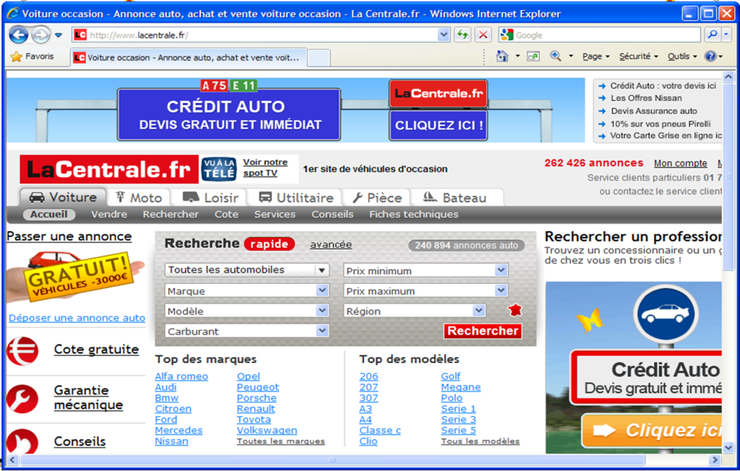The height and width of the screenshot is (471, 740).
Task: Click the Passer une annonce heading link
Action: 69,236
